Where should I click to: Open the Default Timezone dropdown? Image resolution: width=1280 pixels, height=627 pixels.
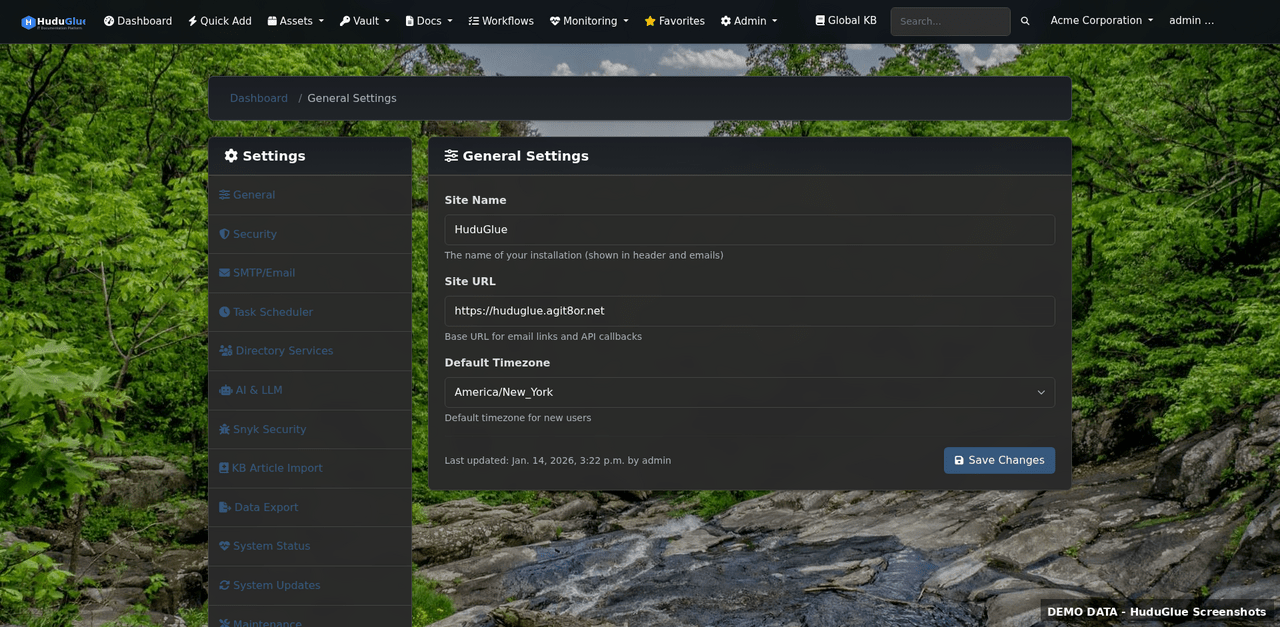(750, 392)
